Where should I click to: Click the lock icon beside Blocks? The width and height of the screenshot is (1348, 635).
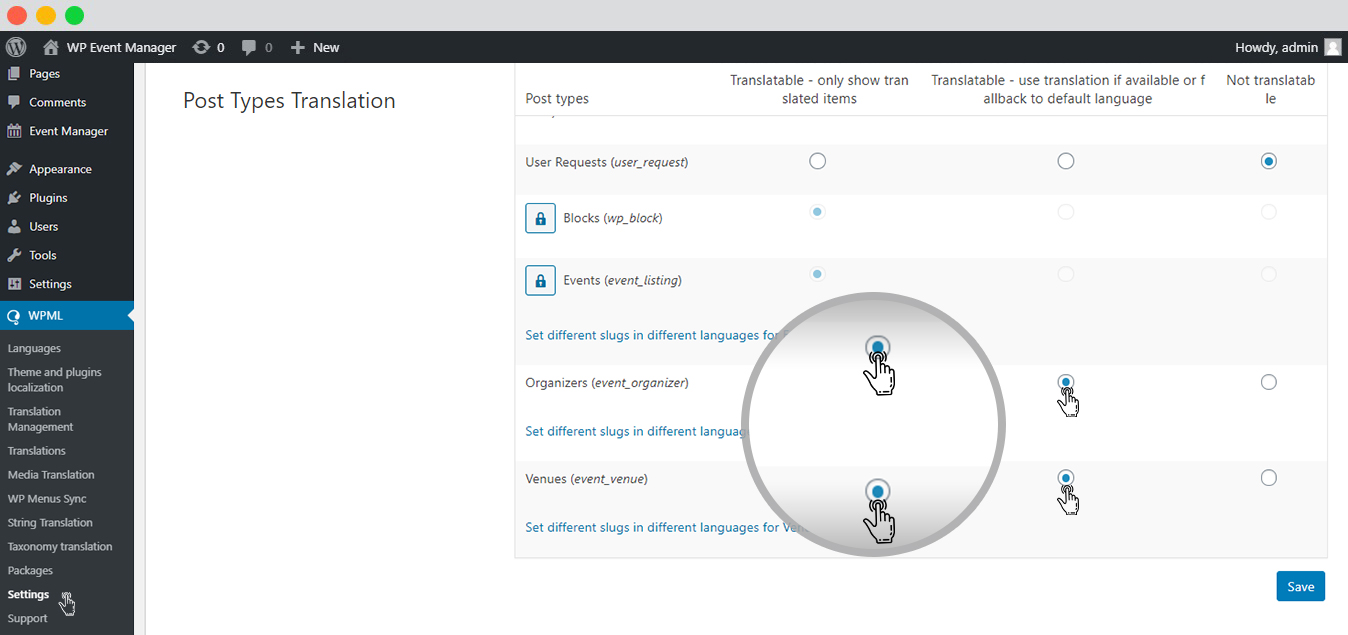[540, 218]
